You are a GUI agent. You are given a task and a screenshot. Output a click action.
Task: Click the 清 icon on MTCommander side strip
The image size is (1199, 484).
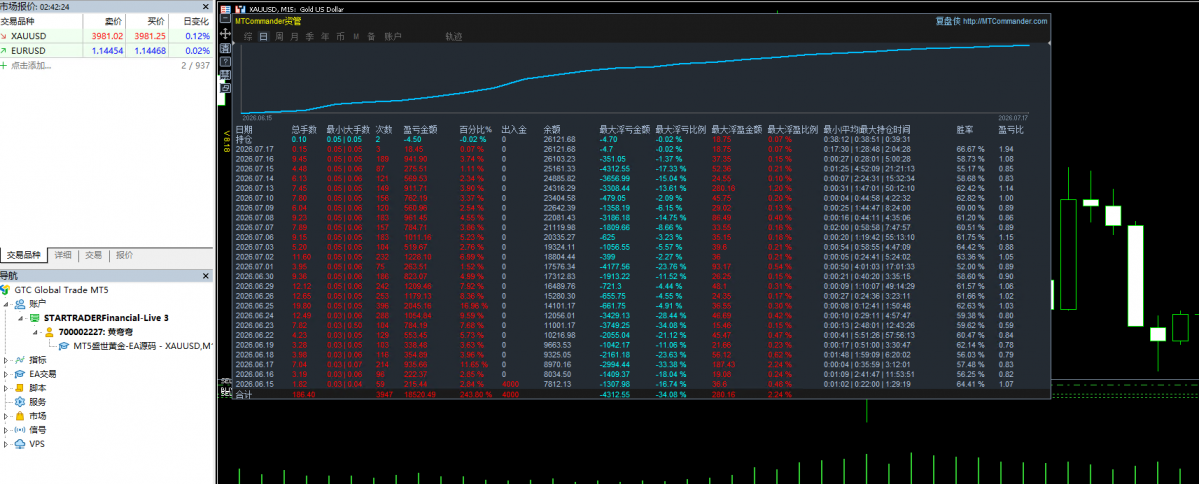point(226,47)
